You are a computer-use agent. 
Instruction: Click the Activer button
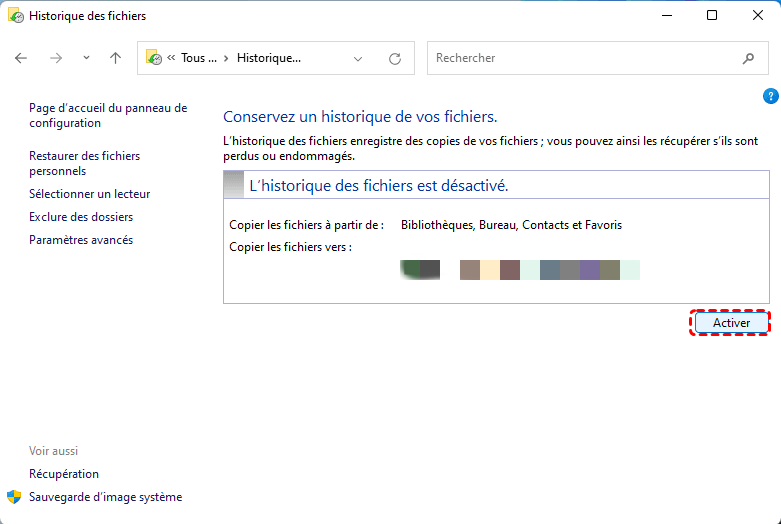(x=730, y=323)
